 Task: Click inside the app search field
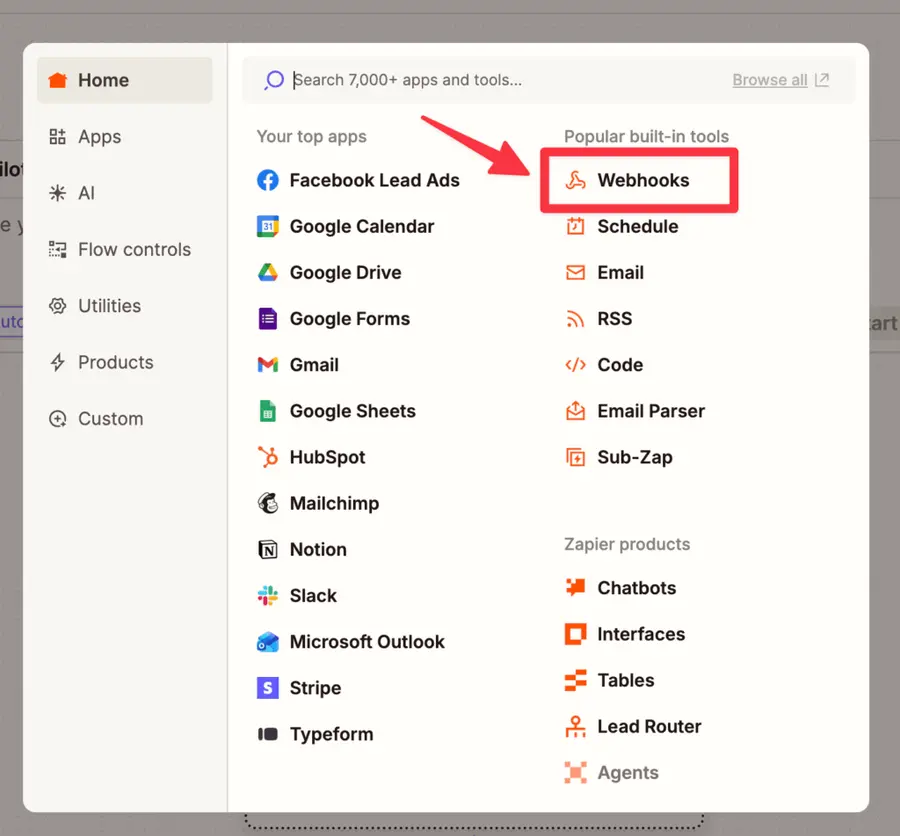450,80
